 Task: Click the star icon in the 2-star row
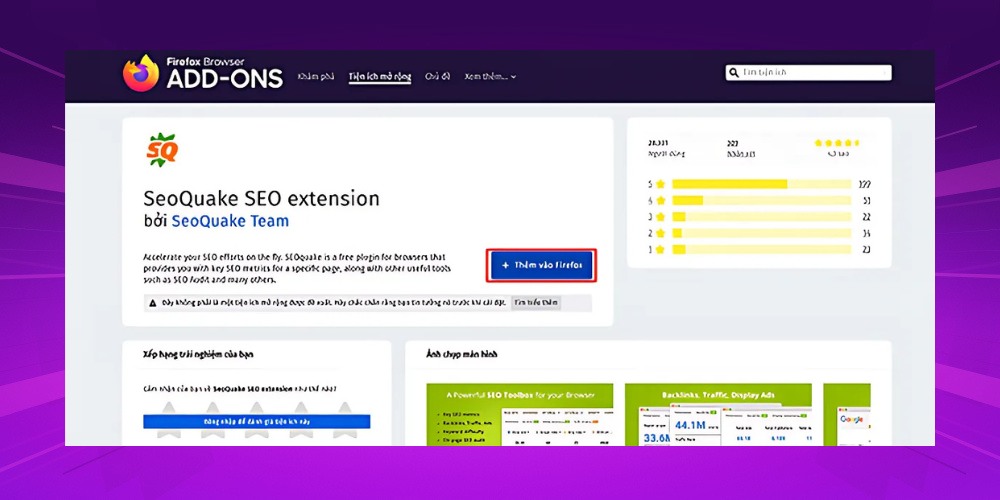(x=660, y=233)
